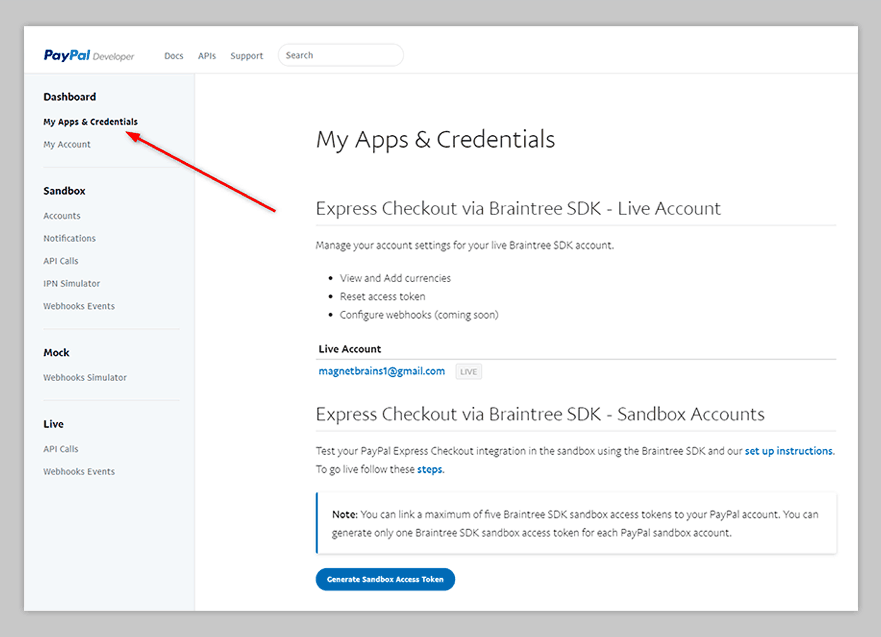The image size is (881, 637).
Task: Select My Apps & Credentials in sidebar
Action: coord(90,122)
